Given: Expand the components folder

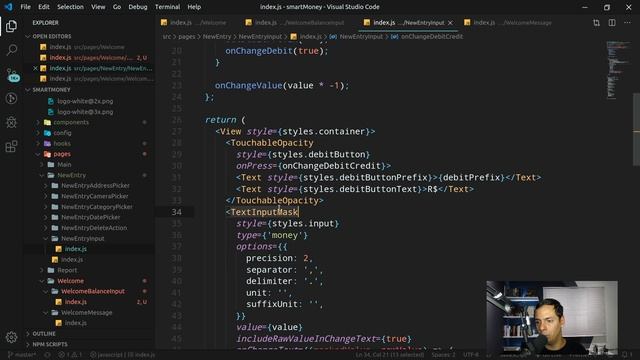Looking at the screenshot, I should pyautogui.click(x=71, y=122).
